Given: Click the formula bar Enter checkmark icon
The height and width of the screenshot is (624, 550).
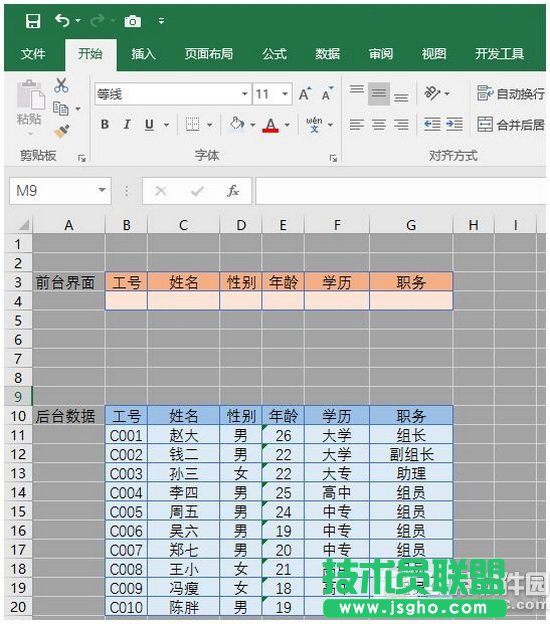Looking at the screenshot, I should [x=197, y=191].
